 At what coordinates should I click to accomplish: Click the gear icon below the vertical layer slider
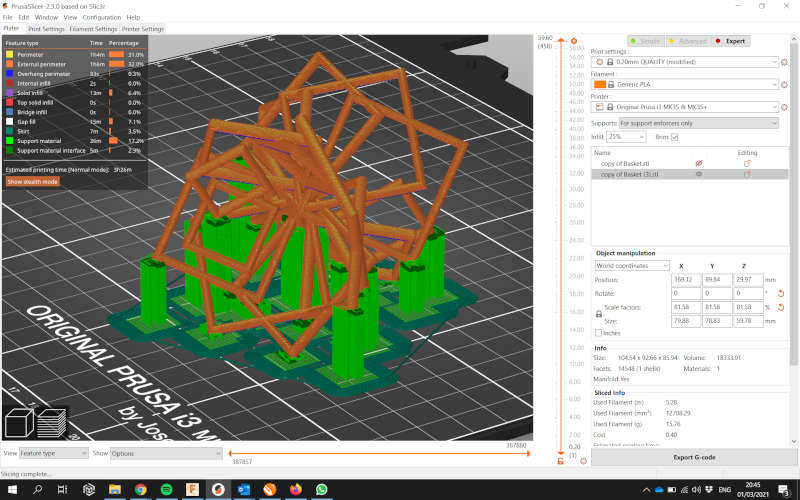tap(583, 461)
